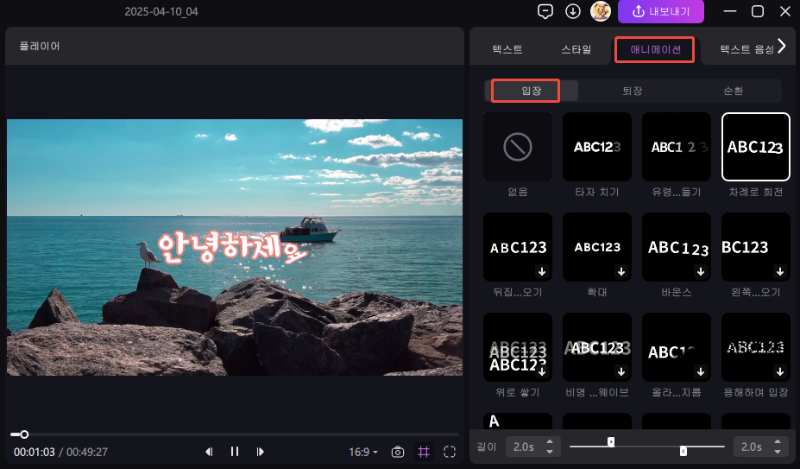Click the 바운스 preset label

tap(676, 292)
